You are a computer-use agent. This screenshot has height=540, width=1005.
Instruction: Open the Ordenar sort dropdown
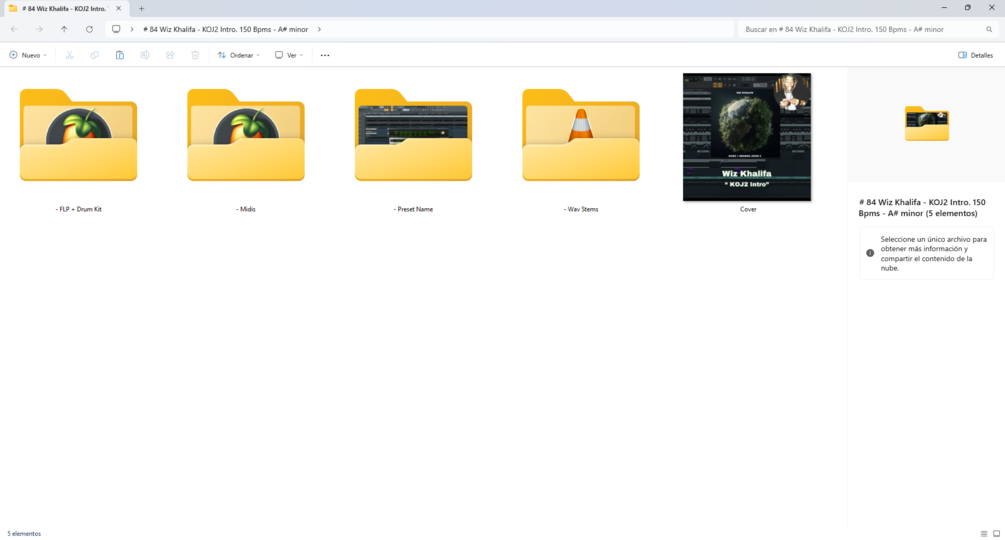pyautogui.click(x=238, y=55)
